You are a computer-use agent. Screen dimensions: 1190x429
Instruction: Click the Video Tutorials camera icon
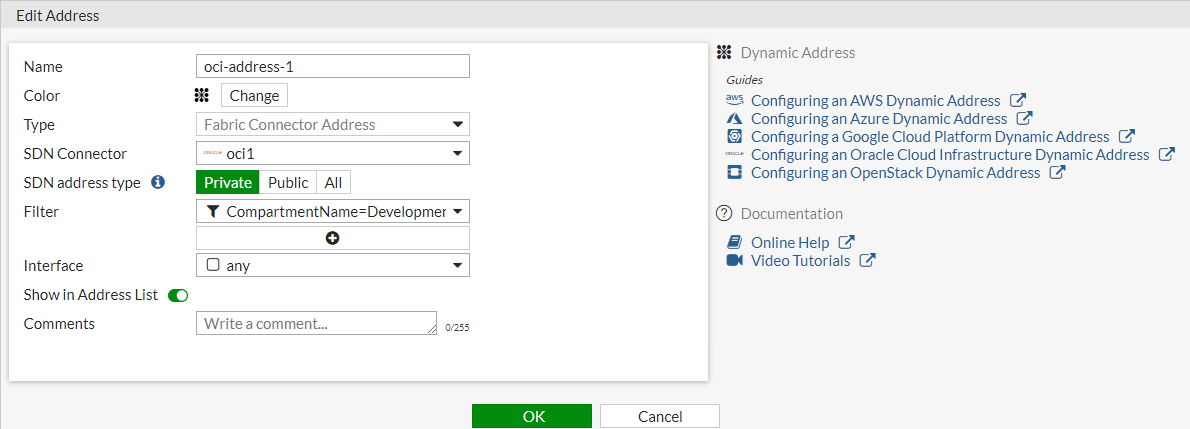click(x=735, y=260)
